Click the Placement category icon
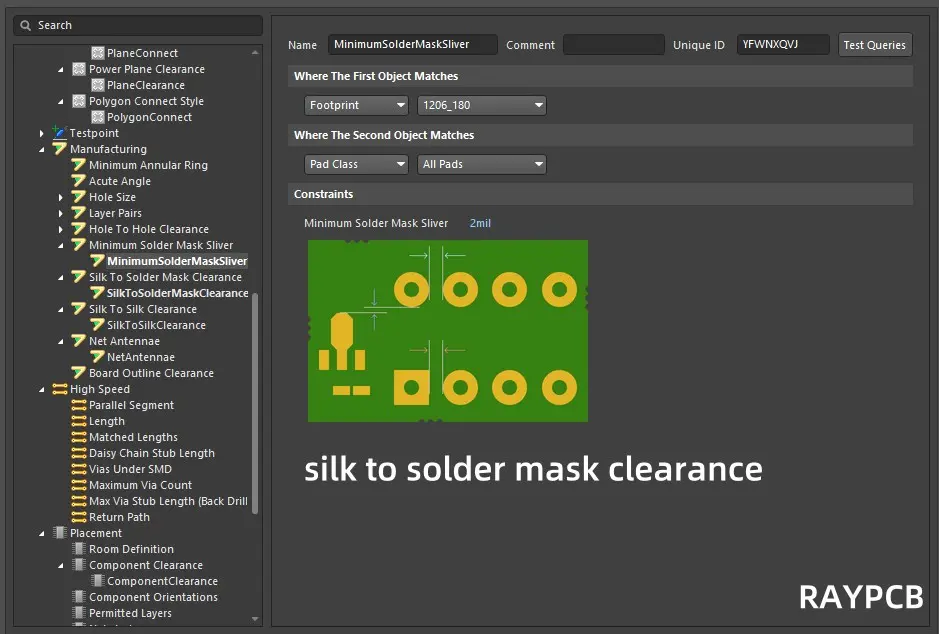Screen dimensions: 939x634 [59, 533]
